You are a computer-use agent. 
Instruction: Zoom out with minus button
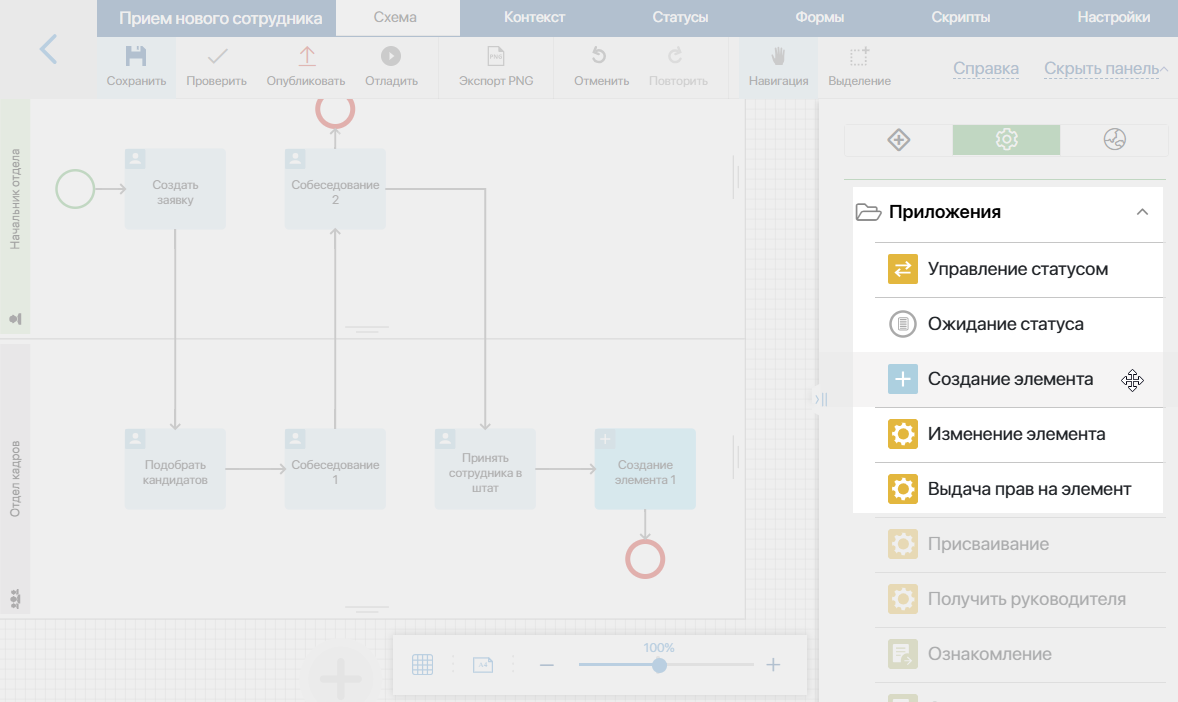pos(546,665)
